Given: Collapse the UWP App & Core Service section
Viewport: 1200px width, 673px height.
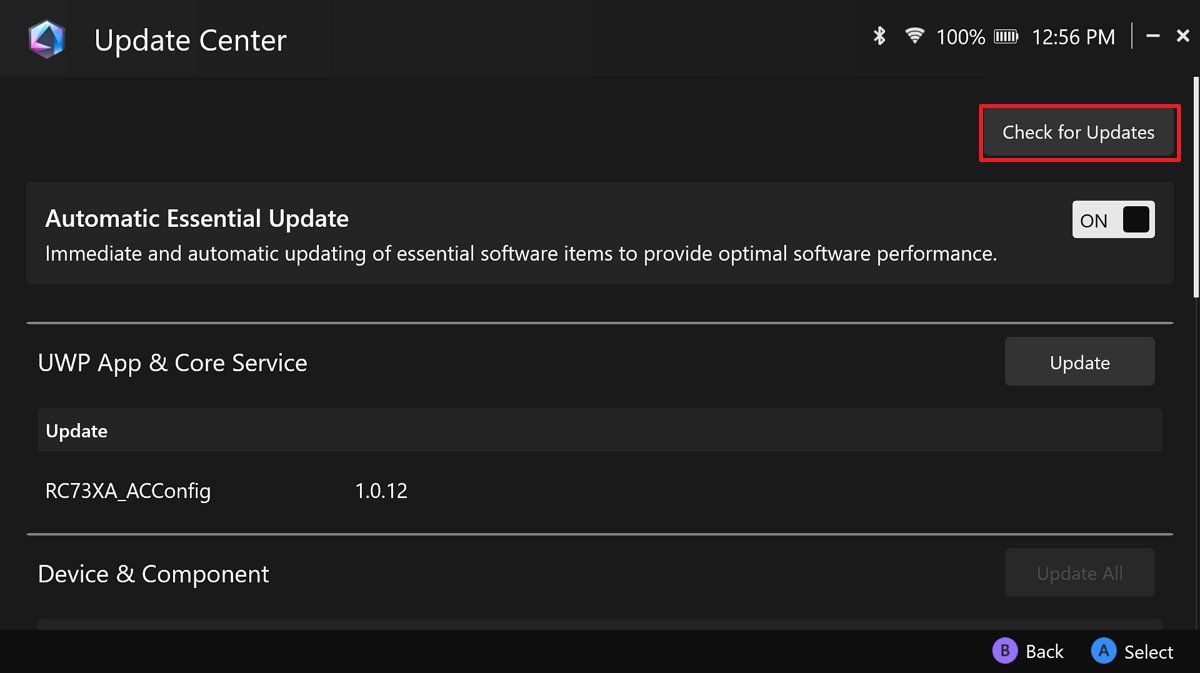Looking at the screenshot, I should tap(172, 362).
